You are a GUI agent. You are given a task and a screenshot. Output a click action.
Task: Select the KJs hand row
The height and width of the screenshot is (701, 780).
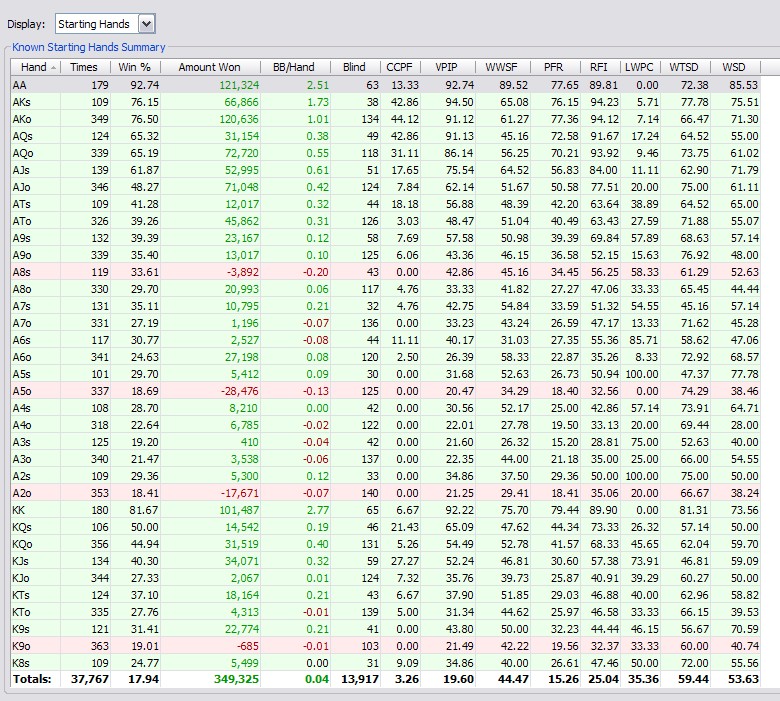tap(386, 561)
